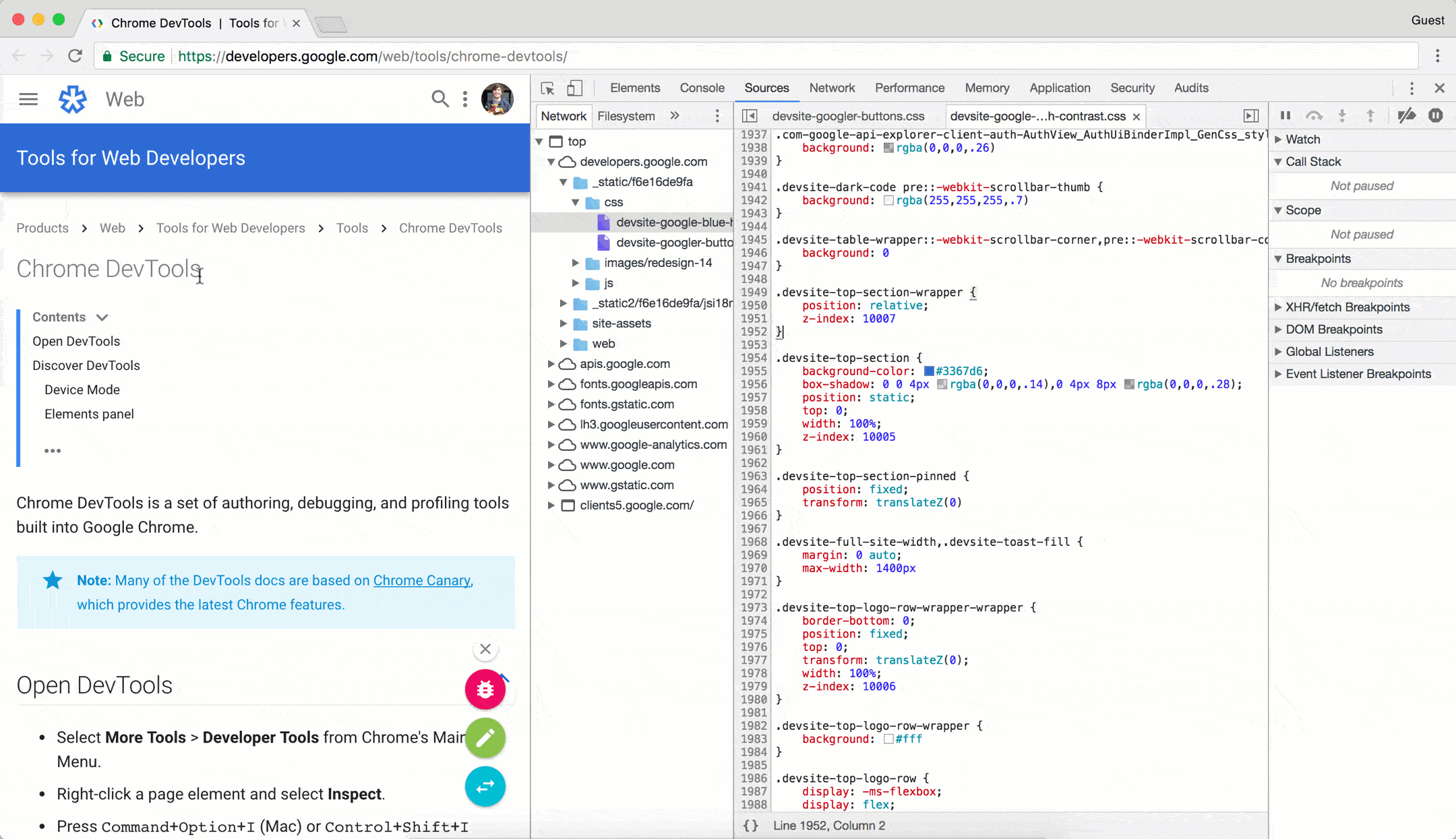
Task: Open the Chrome Canary link
Action: click(421, 580)
